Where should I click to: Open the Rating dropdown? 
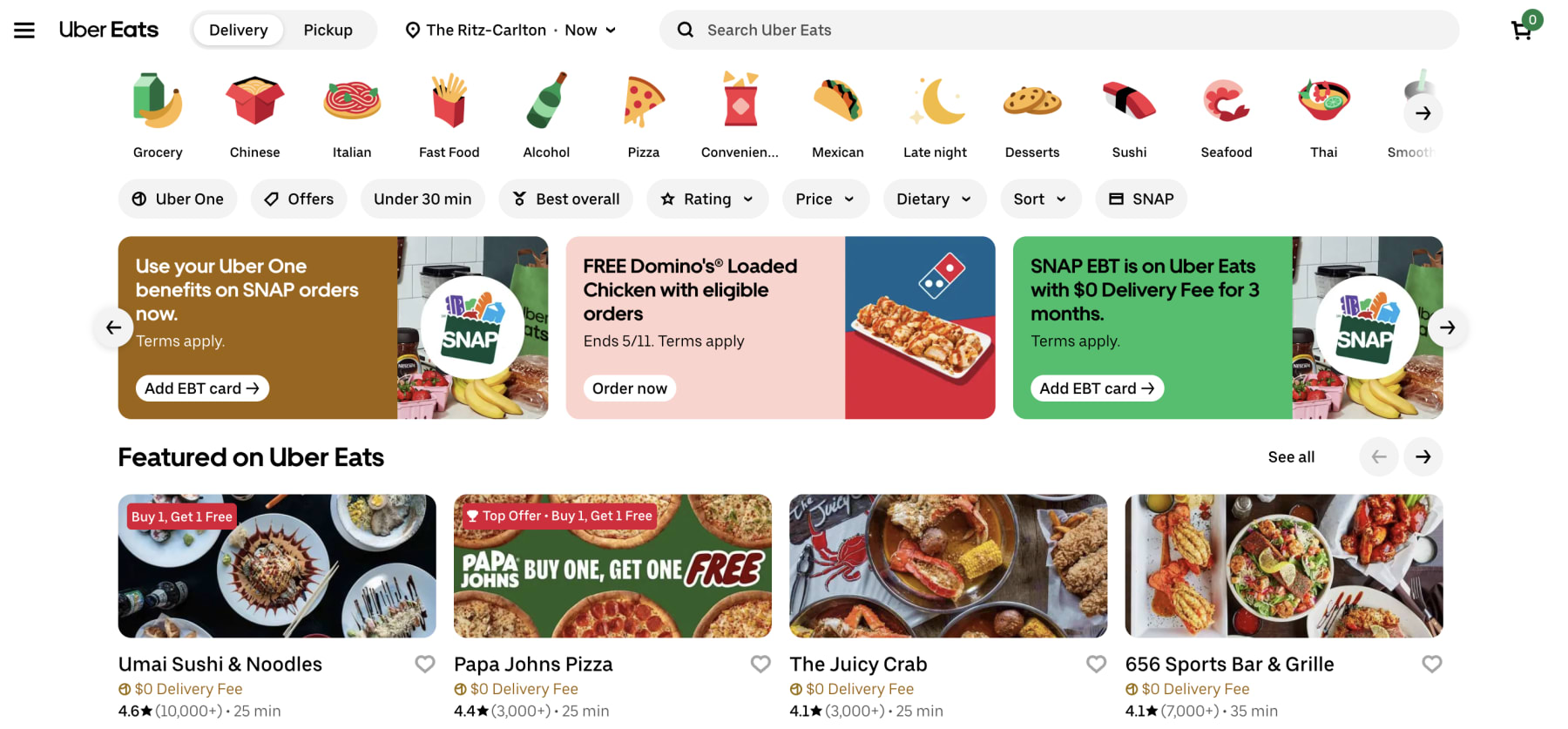pos(707,199)
